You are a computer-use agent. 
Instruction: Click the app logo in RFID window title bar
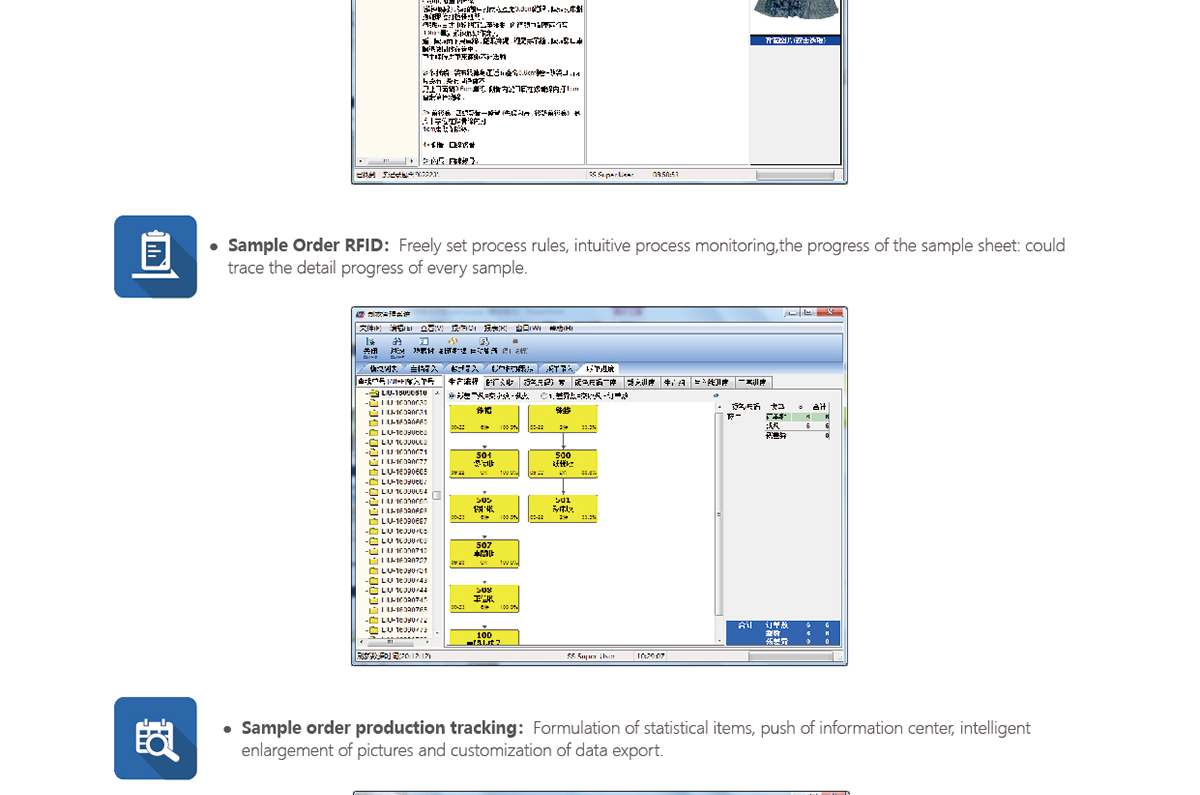pyautogui.click(x=360, y=314)
